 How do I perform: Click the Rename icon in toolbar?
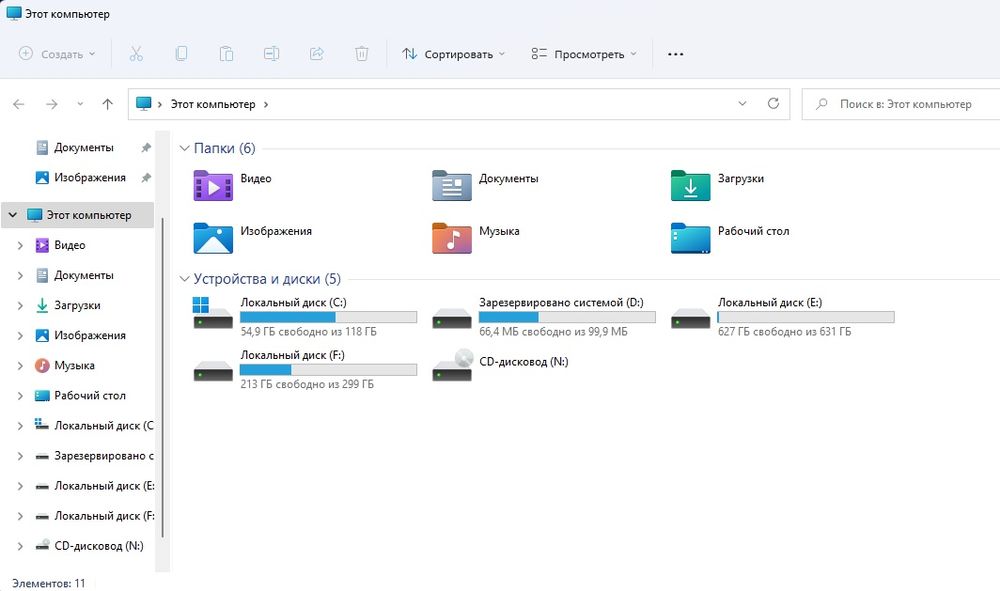point(271,54)
